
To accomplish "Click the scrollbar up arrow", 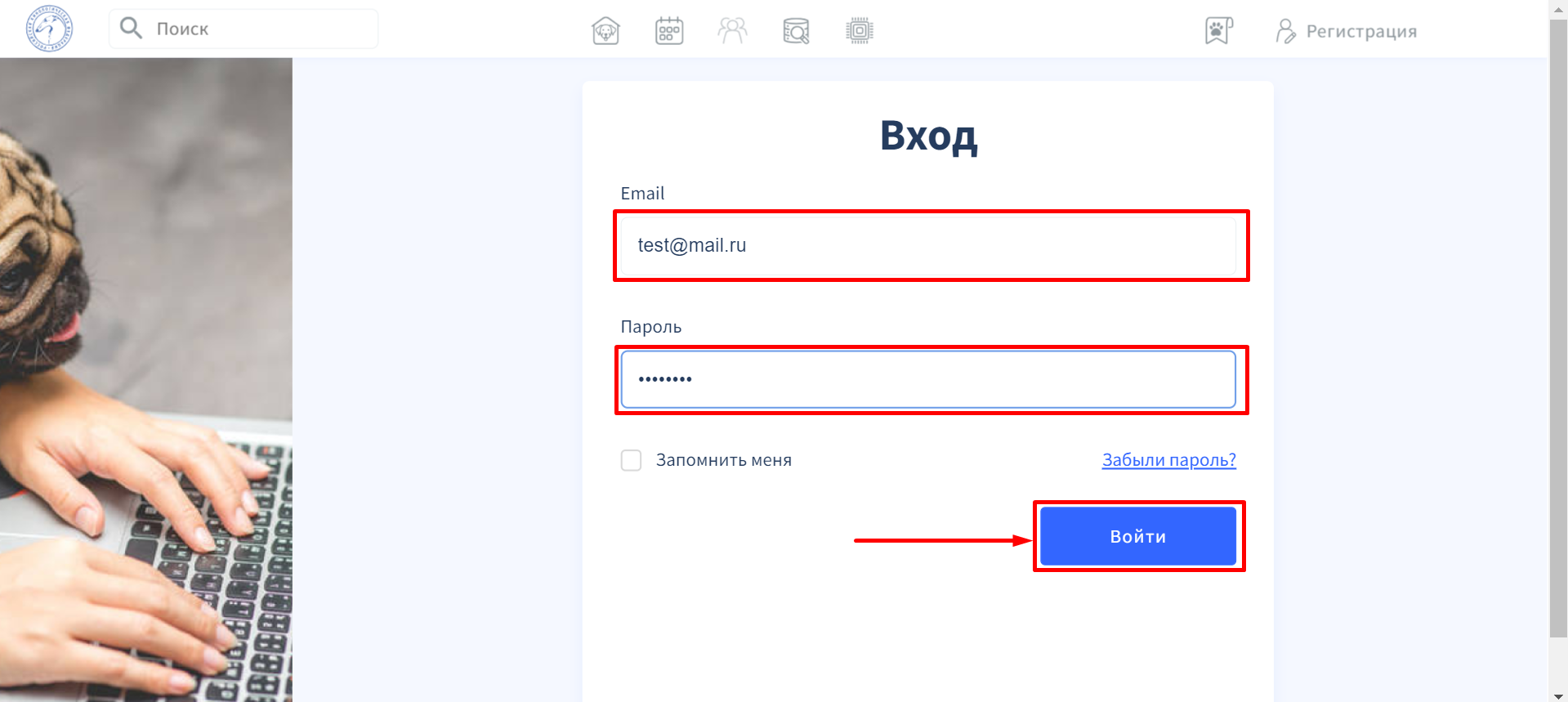I will [1558, 7].
